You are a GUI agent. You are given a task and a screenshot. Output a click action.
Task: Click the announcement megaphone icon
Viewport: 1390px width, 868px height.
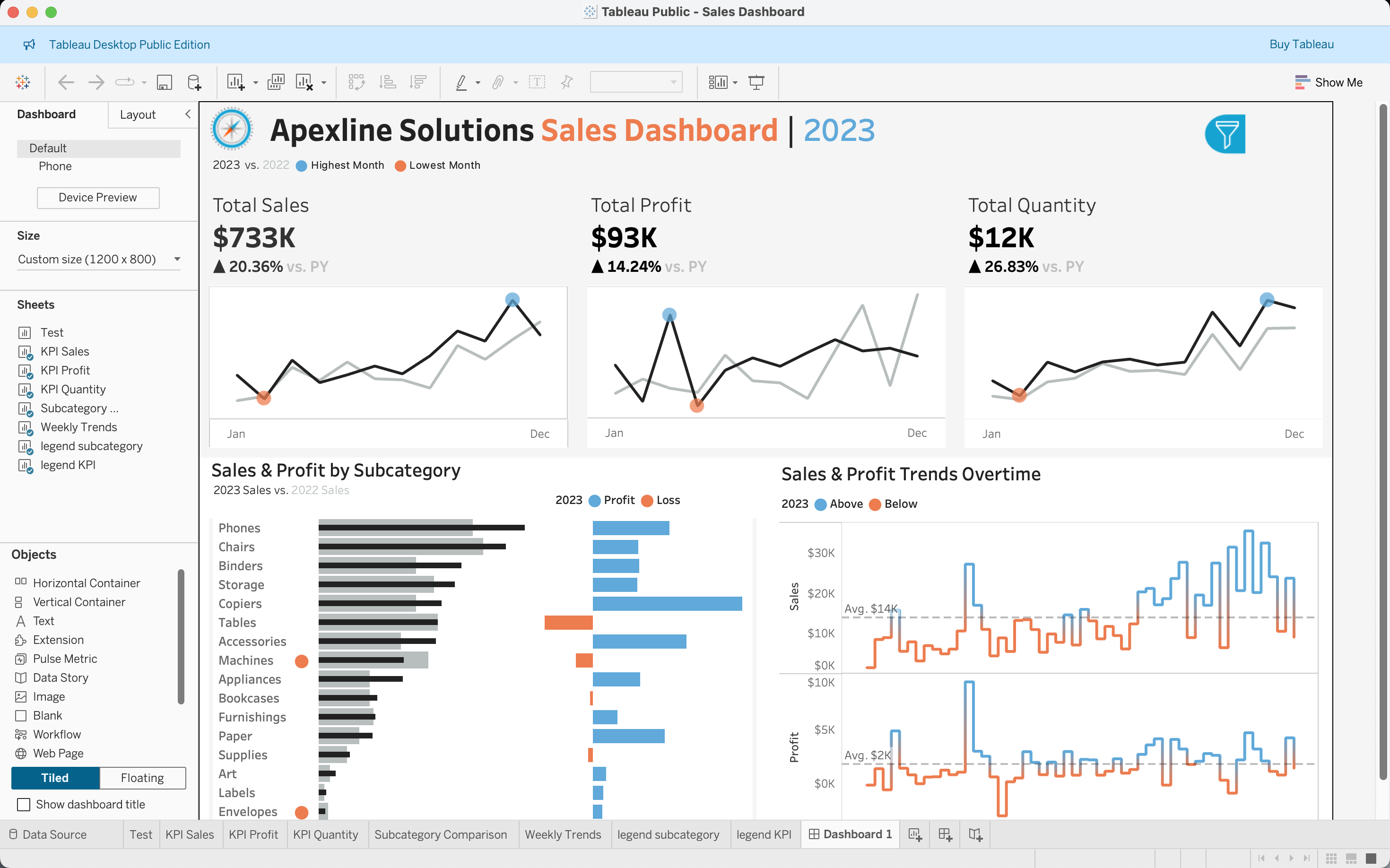click(29, 44)
